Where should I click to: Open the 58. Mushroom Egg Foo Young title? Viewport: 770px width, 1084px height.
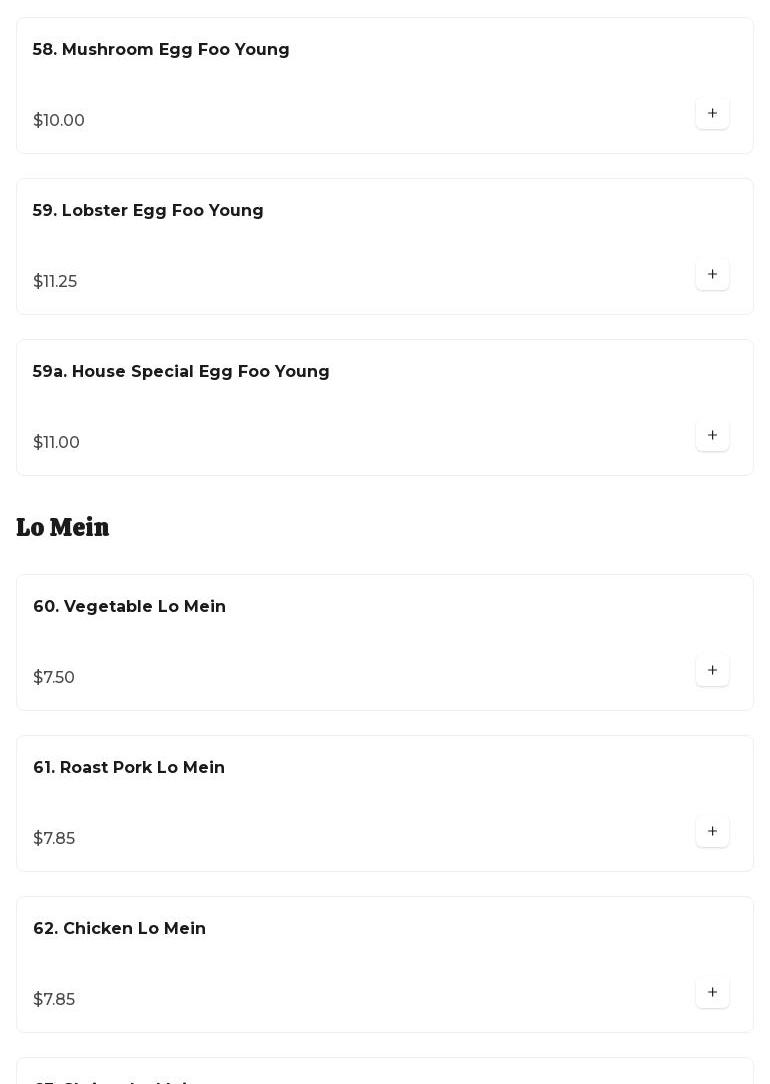point(161,50)
